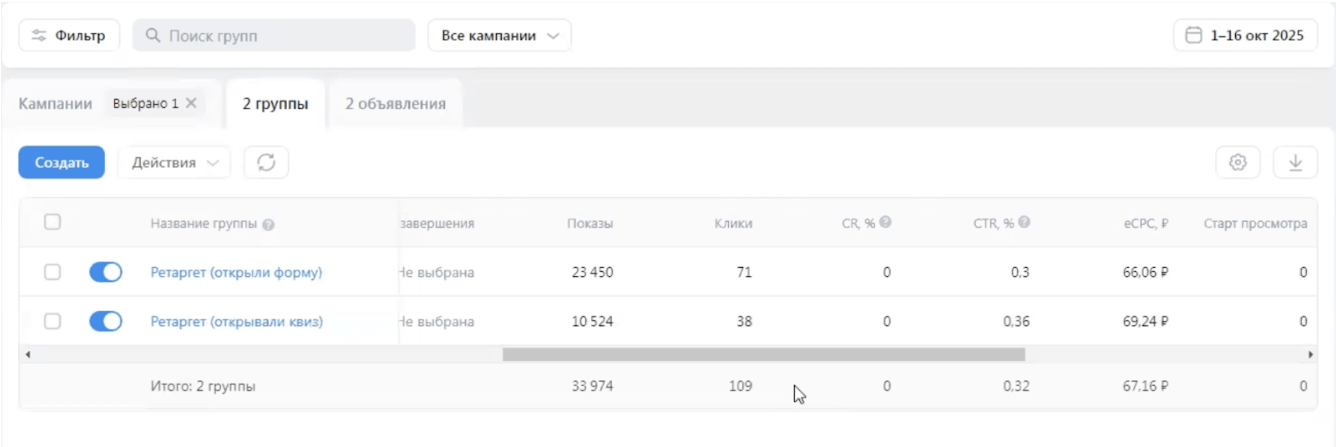Open table settings gear icon
Image resolution: width=1336 pixels, height=447 pixels.
tap(1238, 163)
